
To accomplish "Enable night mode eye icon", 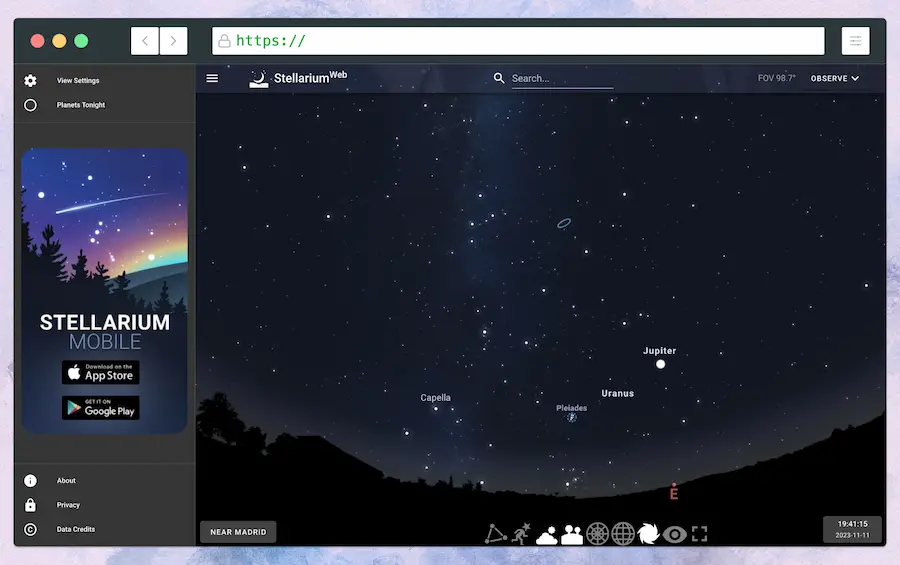I will click(675, 534).
